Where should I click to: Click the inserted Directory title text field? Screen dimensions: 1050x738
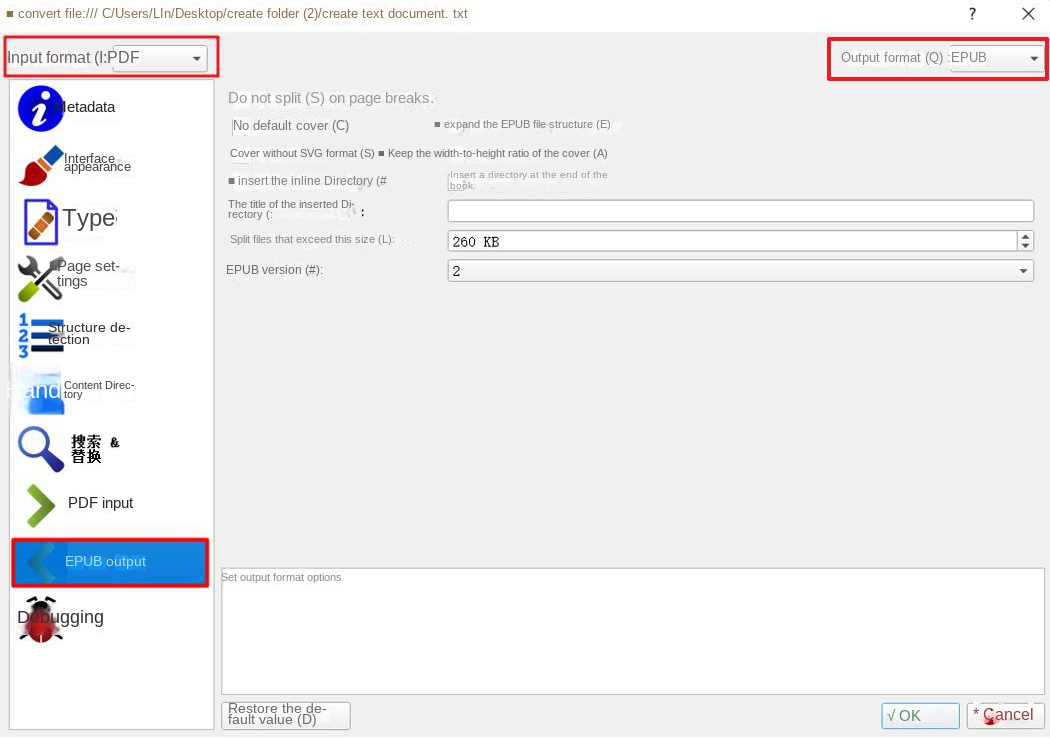740,210
